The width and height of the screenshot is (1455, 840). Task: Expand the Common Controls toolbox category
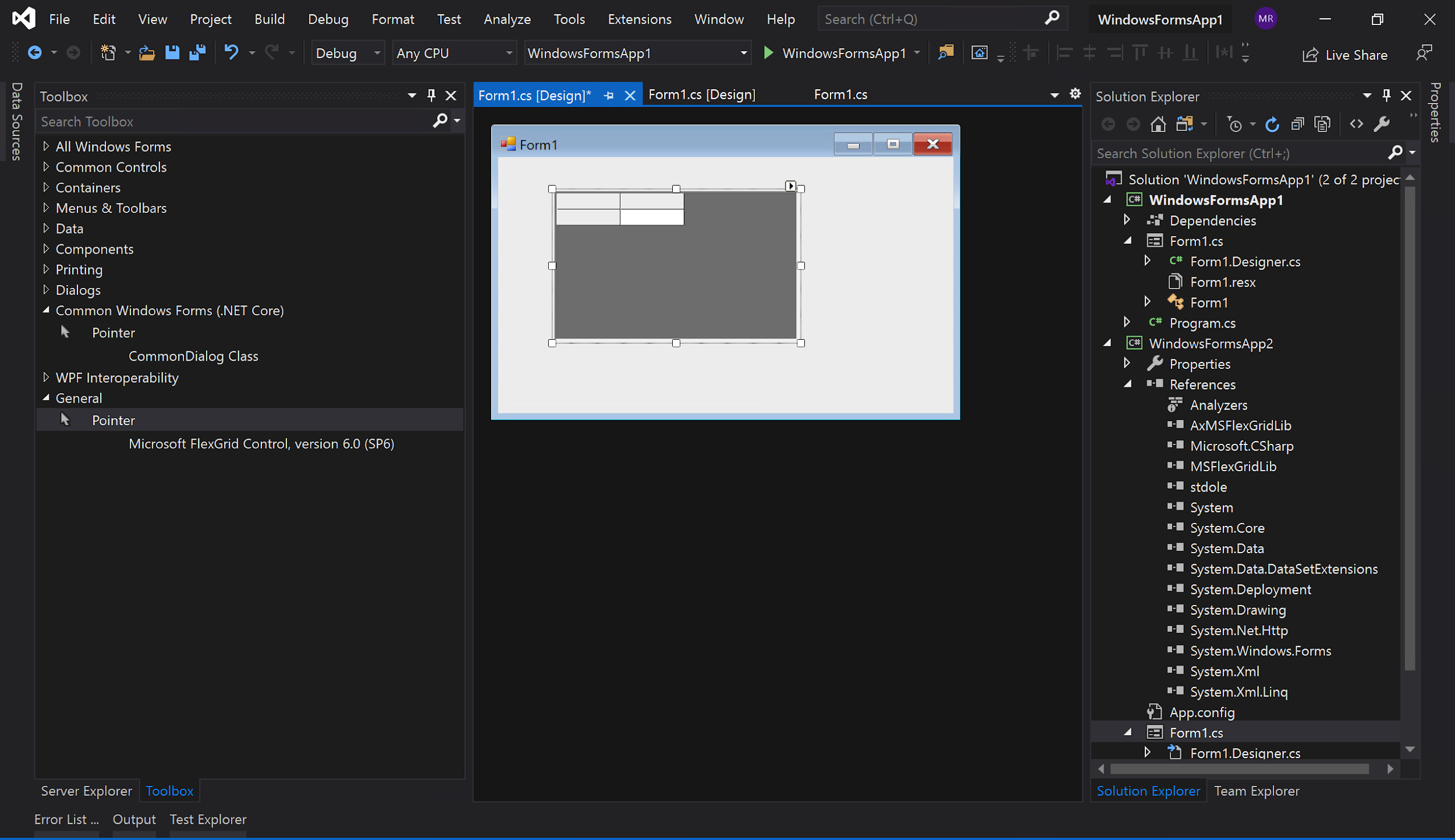46,166
